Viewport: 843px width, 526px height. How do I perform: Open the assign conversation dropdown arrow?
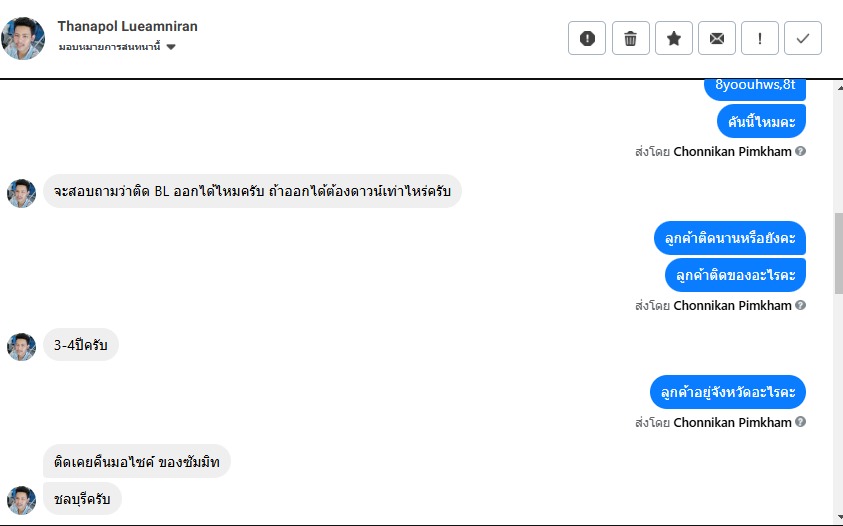click(x=171, y=47)
